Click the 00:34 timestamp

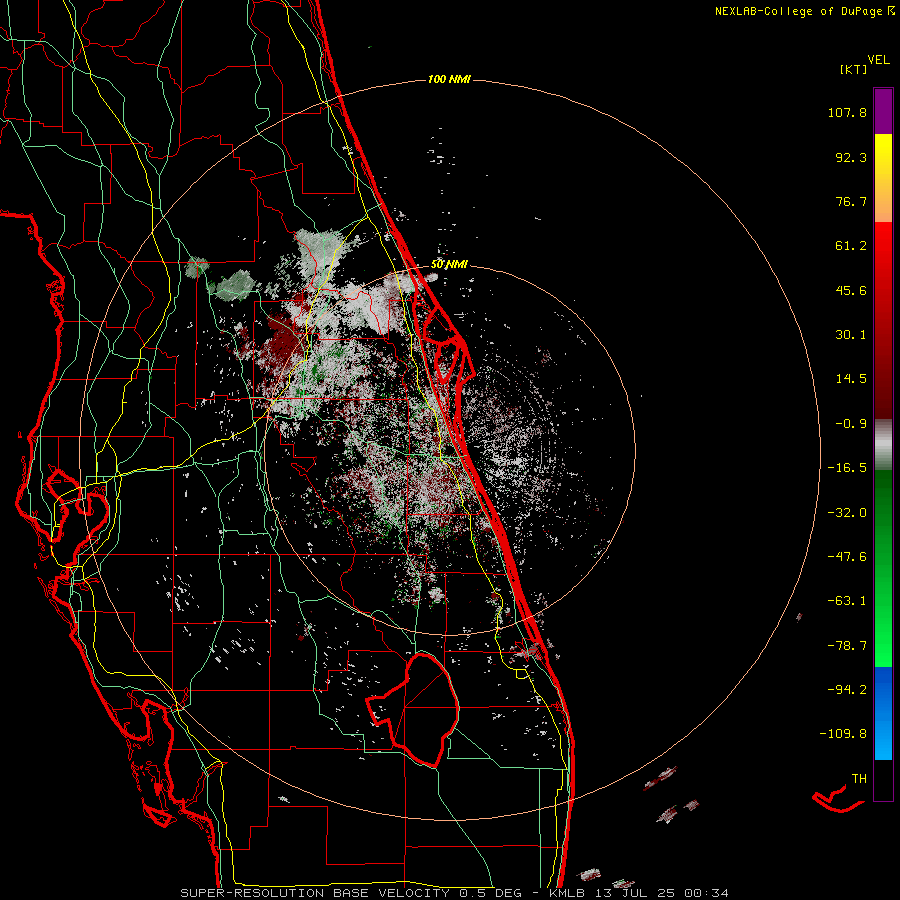(708, 893)
